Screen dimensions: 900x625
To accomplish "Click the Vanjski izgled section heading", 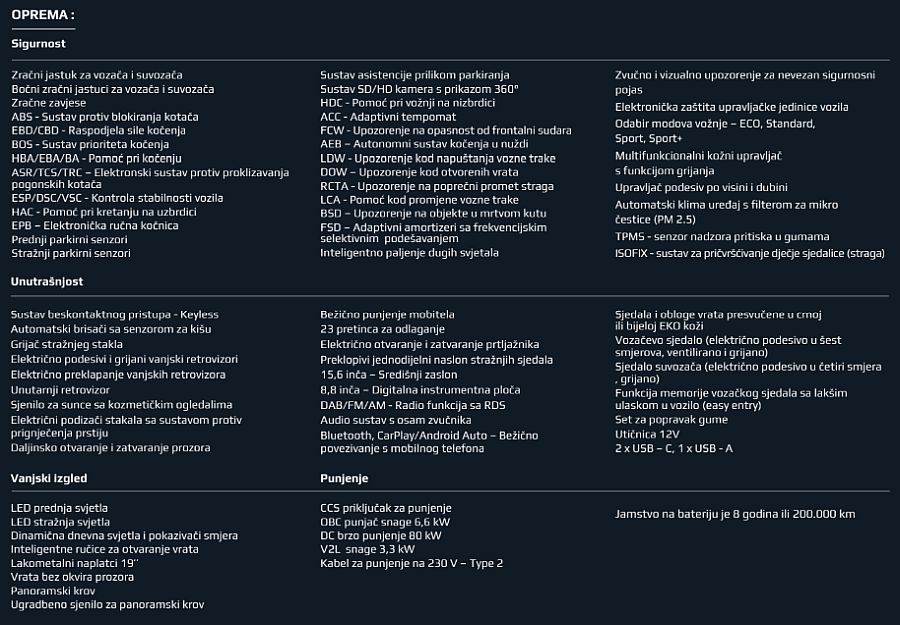I will coord(49,478).
